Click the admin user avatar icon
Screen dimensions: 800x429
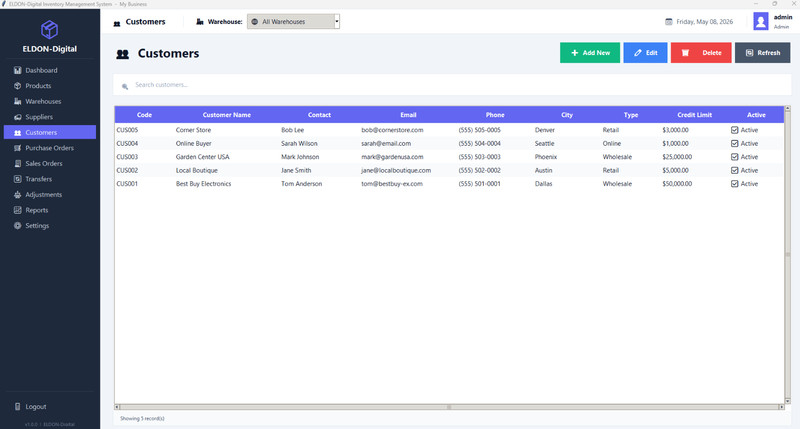[761, 21]
